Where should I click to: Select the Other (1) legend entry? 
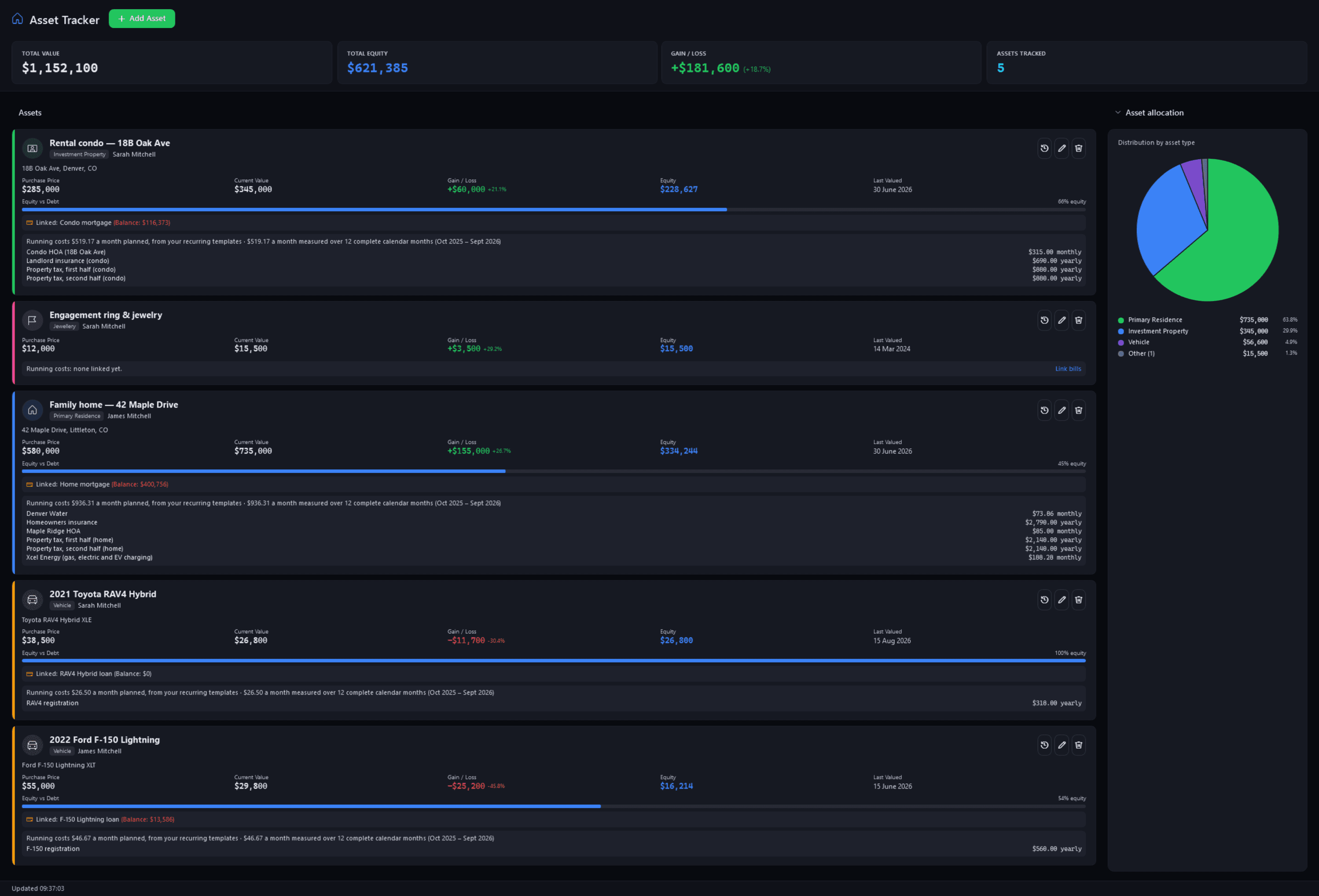[x=1207, y=353]
